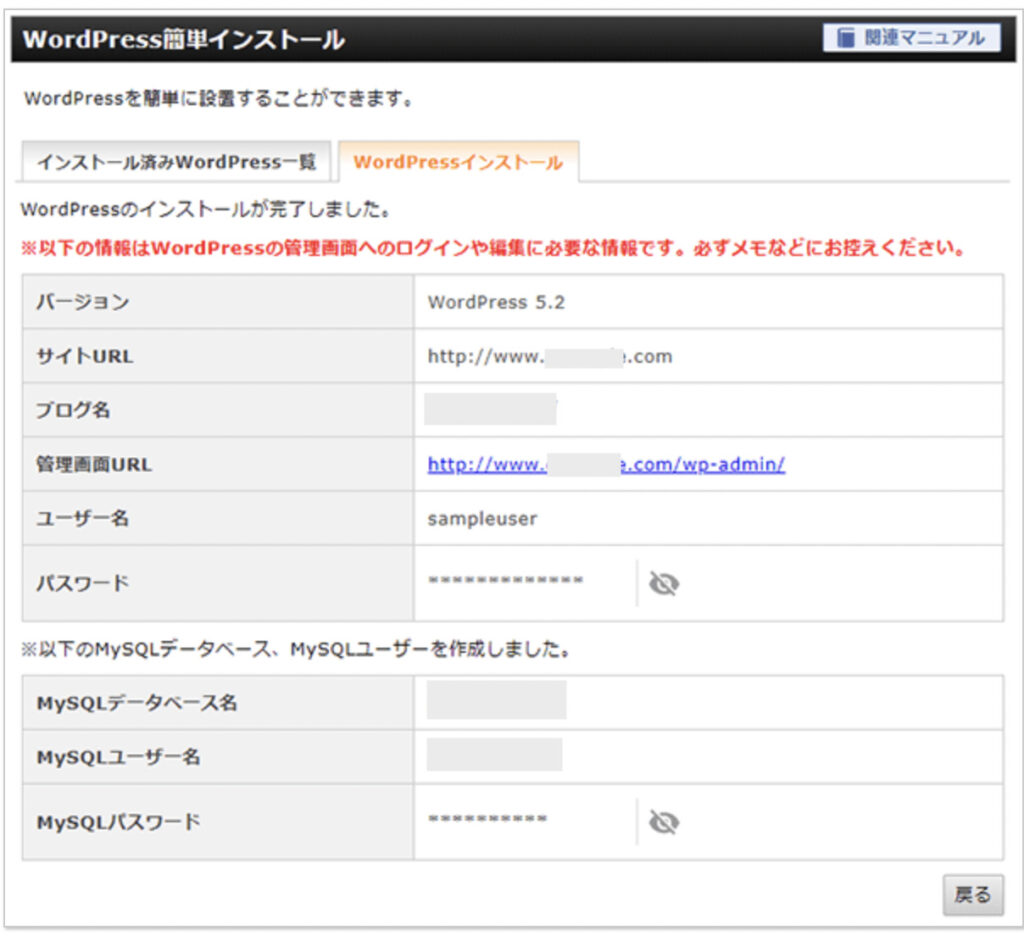Viewport: 1024px width, 936px height.
Task: Select the sampleuser username value
Action: pyautogui.click(x=482, y=519)
